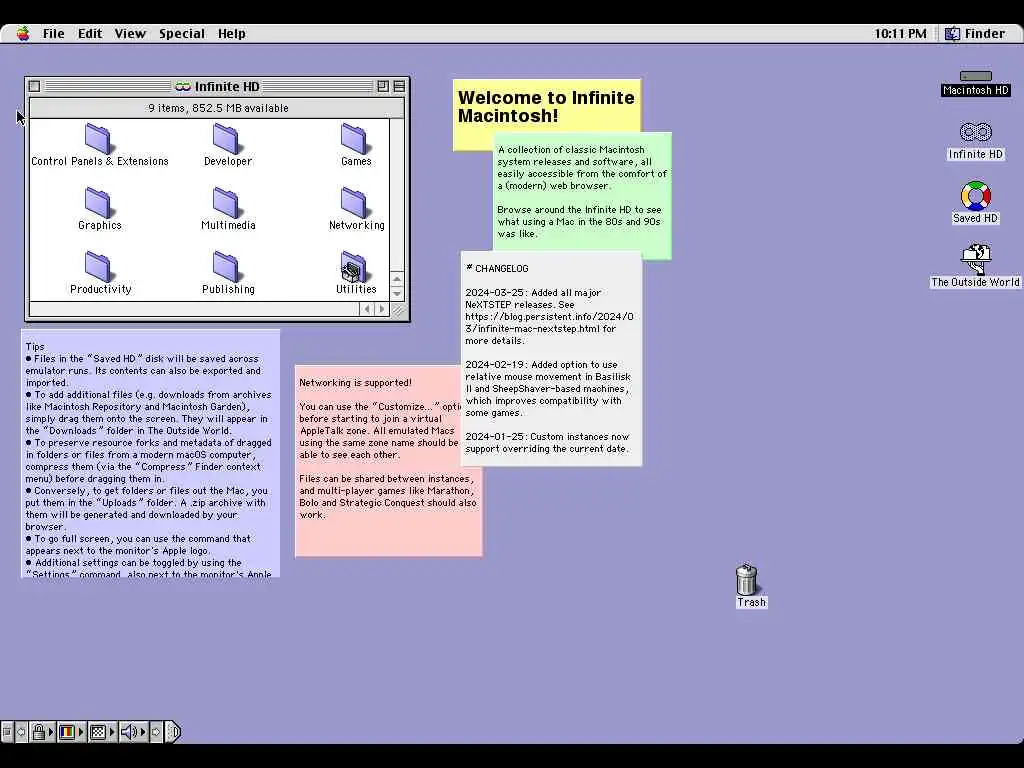Open the View menu
This screenshot has height=768, width=1024.
tap(130, 33)
